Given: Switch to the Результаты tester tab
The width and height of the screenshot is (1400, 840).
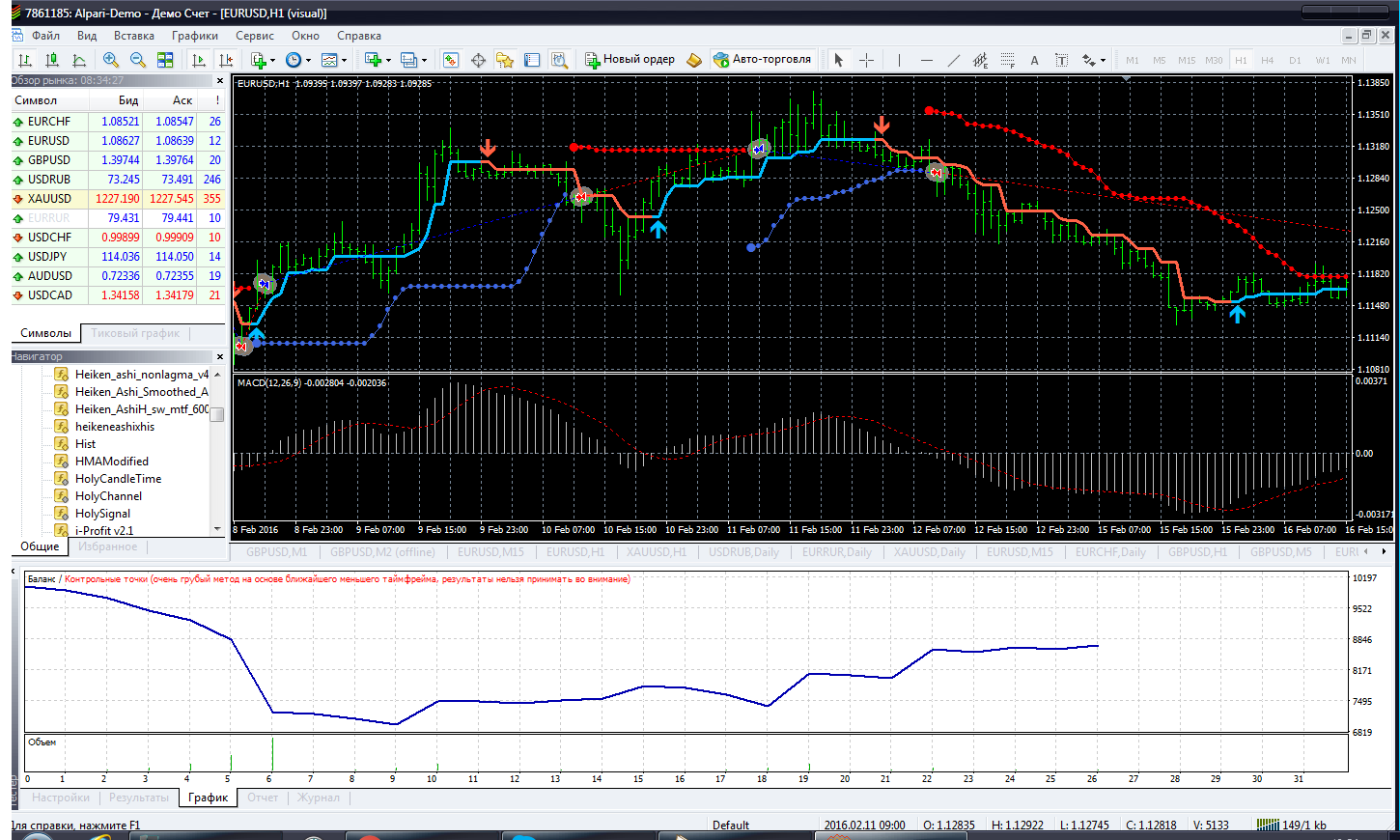Looking at the screenshot, I should tap(138, 798).
